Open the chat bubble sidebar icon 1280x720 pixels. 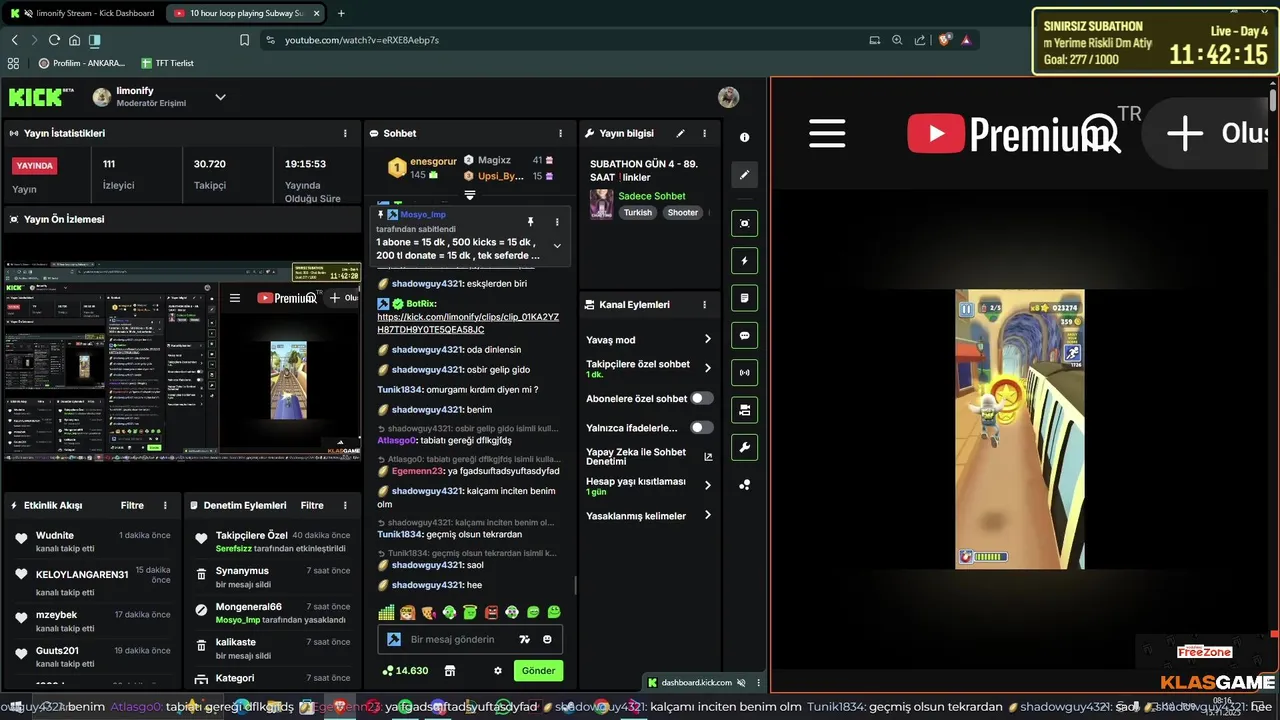[x=744, y=335]
